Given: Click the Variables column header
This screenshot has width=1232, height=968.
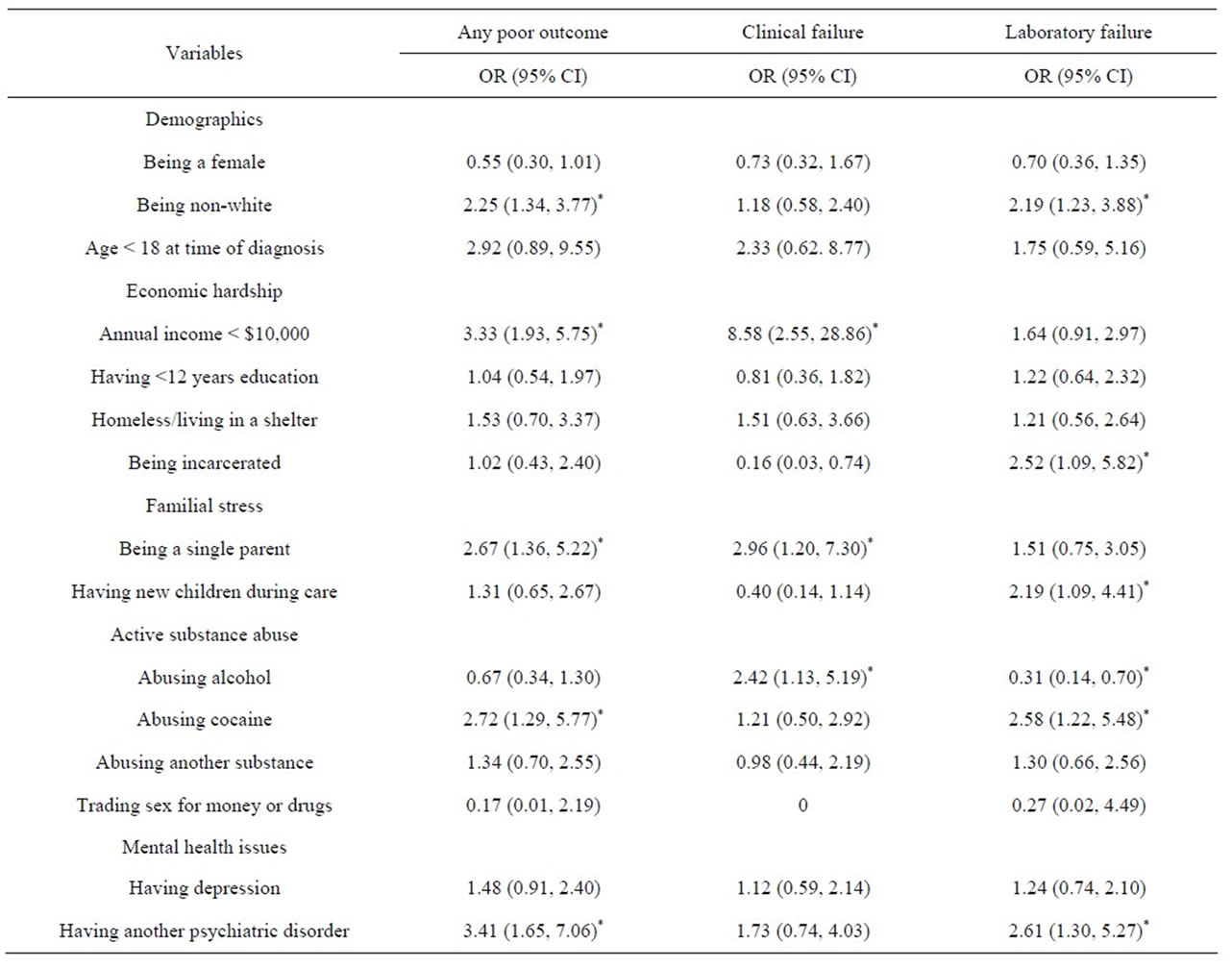Looking at the screenshot, I should coord(204,53).
